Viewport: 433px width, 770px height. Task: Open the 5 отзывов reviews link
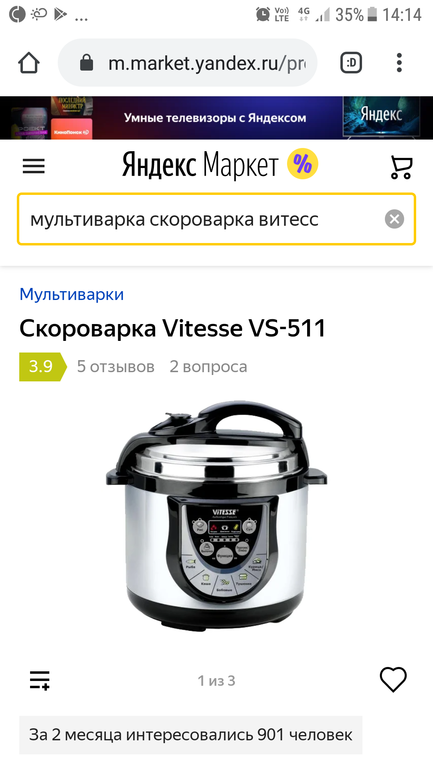(x=115, y=366)
